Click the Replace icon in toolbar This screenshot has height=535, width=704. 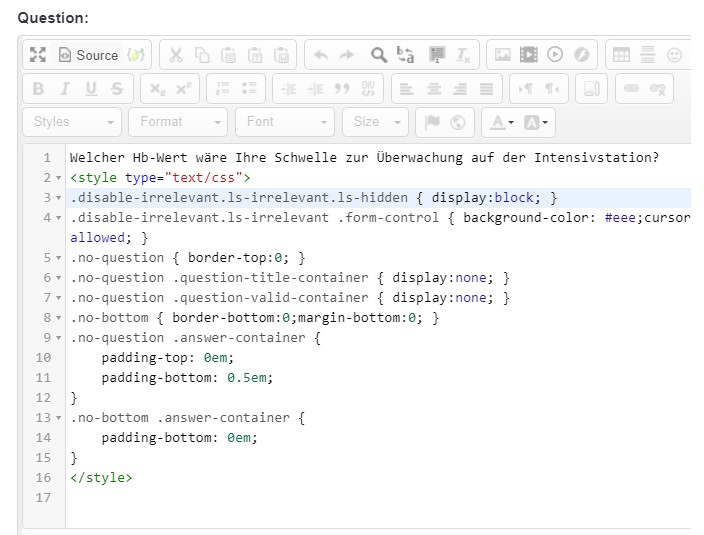406,55
